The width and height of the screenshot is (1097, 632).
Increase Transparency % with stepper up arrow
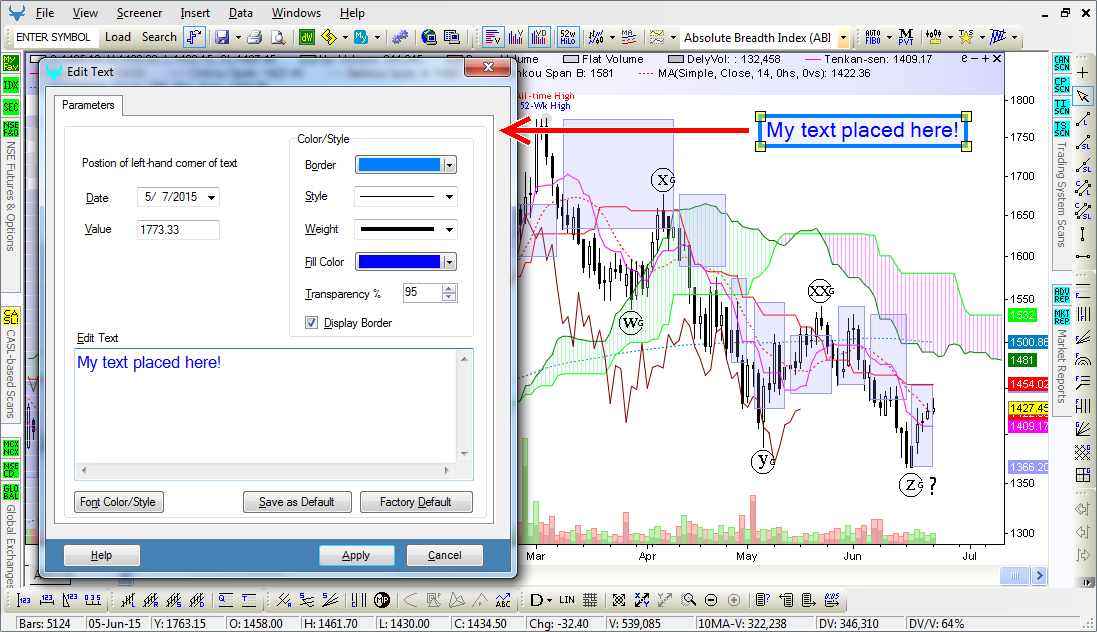pyautogui.click(x=449, y=288)
